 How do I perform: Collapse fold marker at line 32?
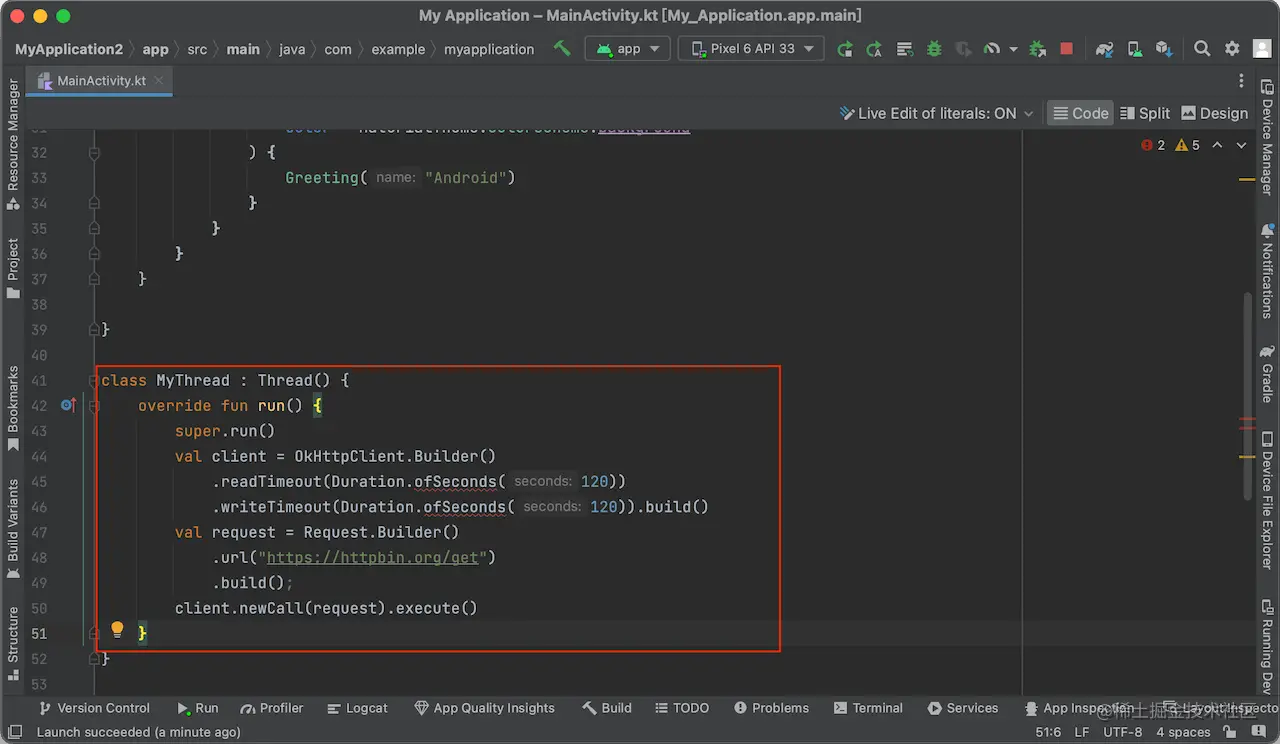point(94,153)
